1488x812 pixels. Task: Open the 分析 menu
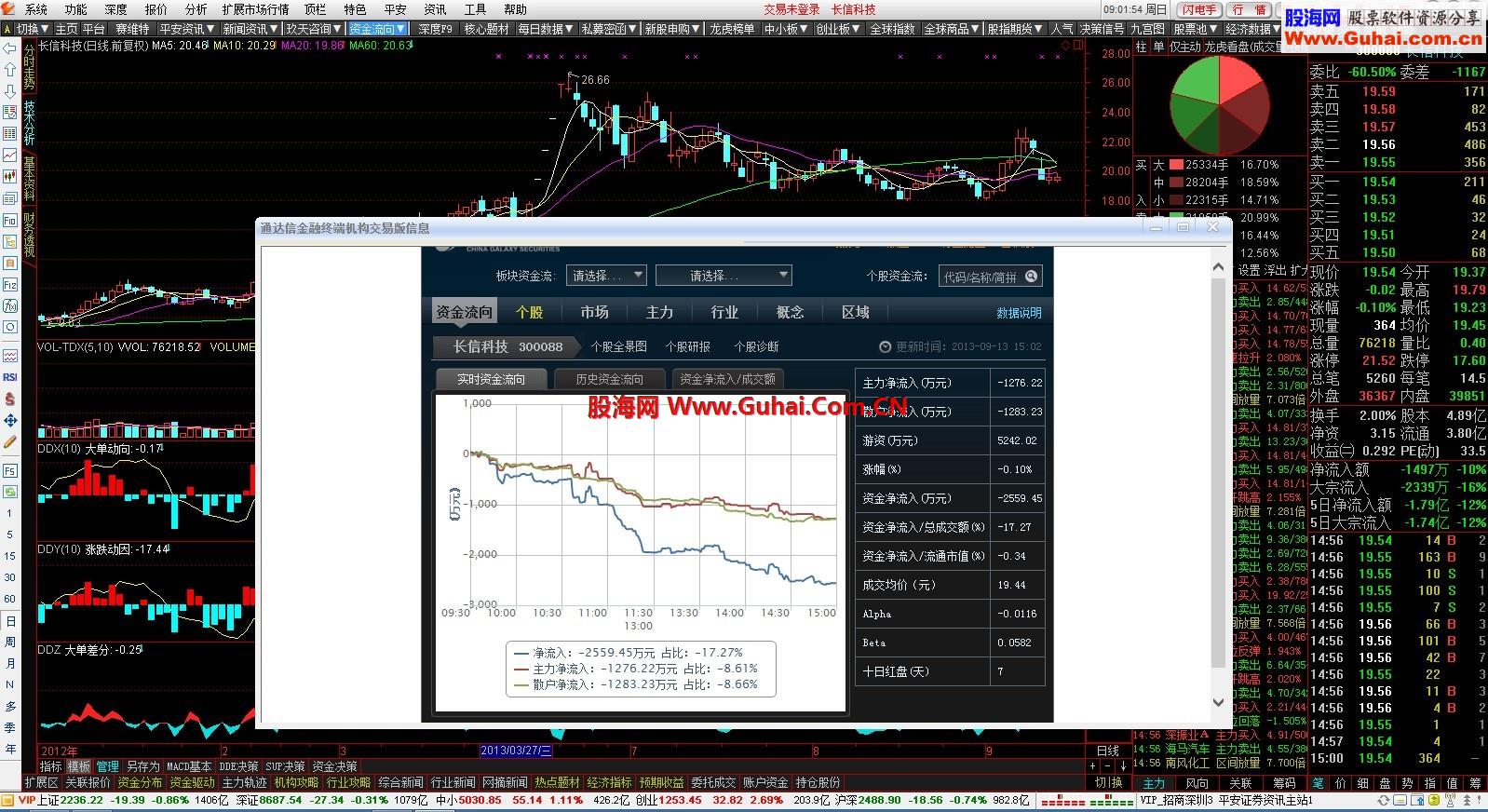click(x=196, y=9)
